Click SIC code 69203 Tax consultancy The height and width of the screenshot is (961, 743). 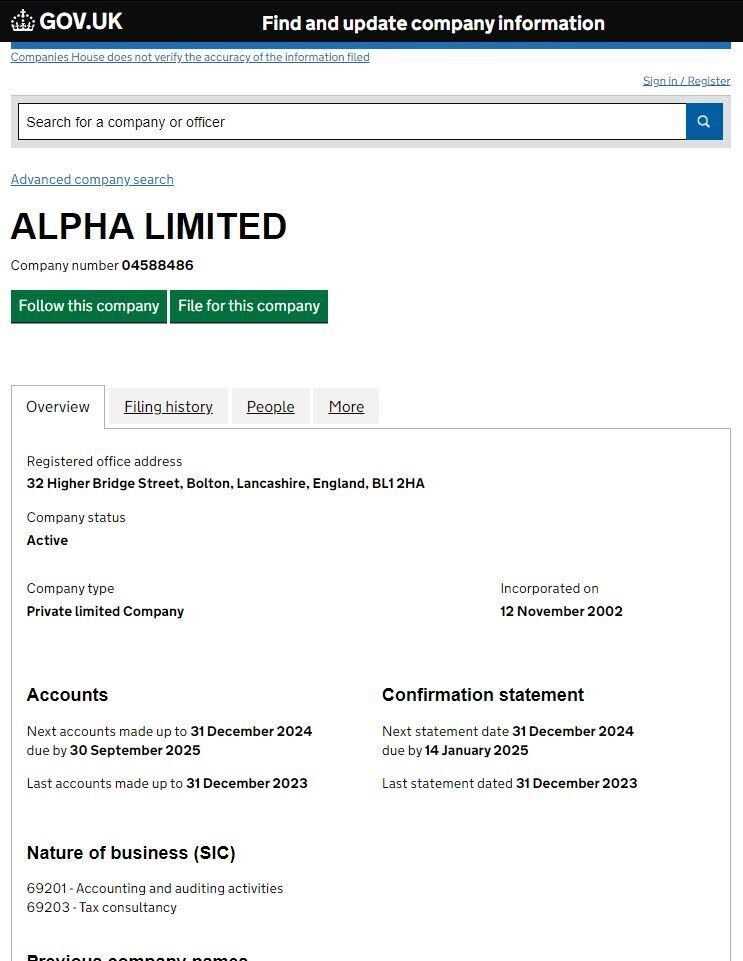(x=102, y=908)
